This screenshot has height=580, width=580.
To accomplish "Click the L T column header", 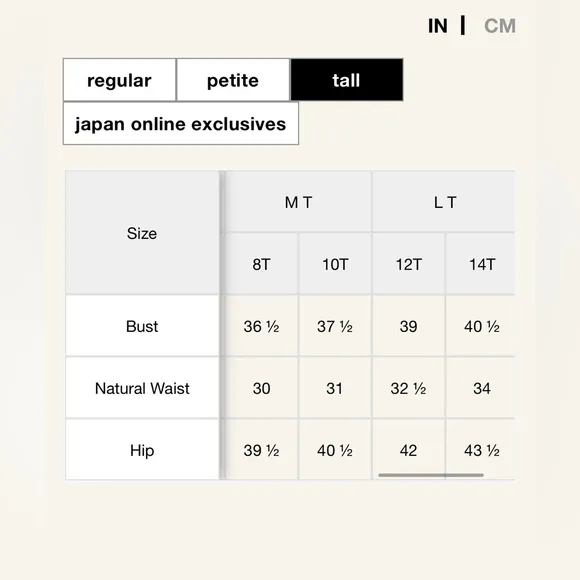I will click(444, 202).
